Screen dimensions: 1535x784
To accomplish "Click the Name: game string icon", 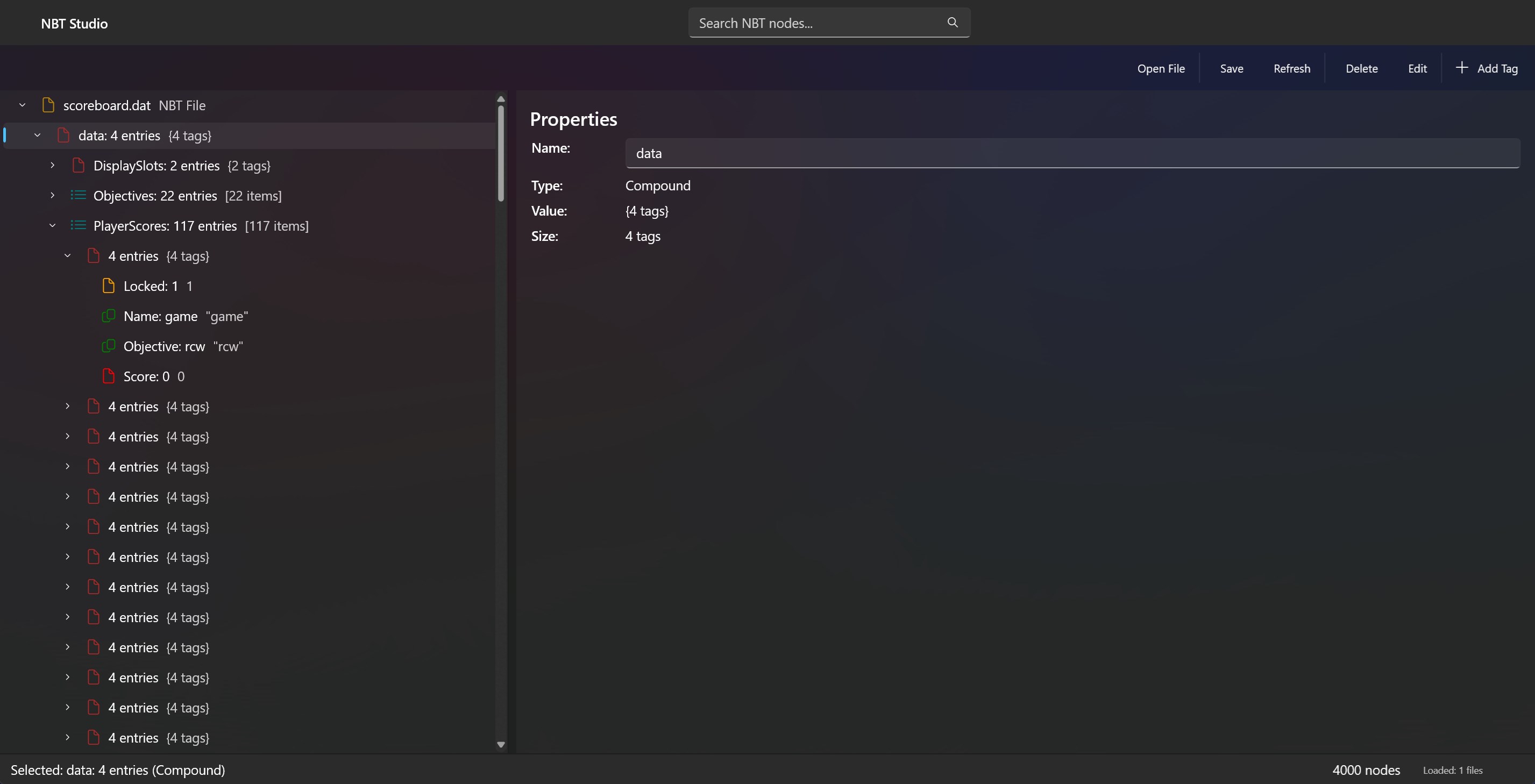I will coord(109,316).
